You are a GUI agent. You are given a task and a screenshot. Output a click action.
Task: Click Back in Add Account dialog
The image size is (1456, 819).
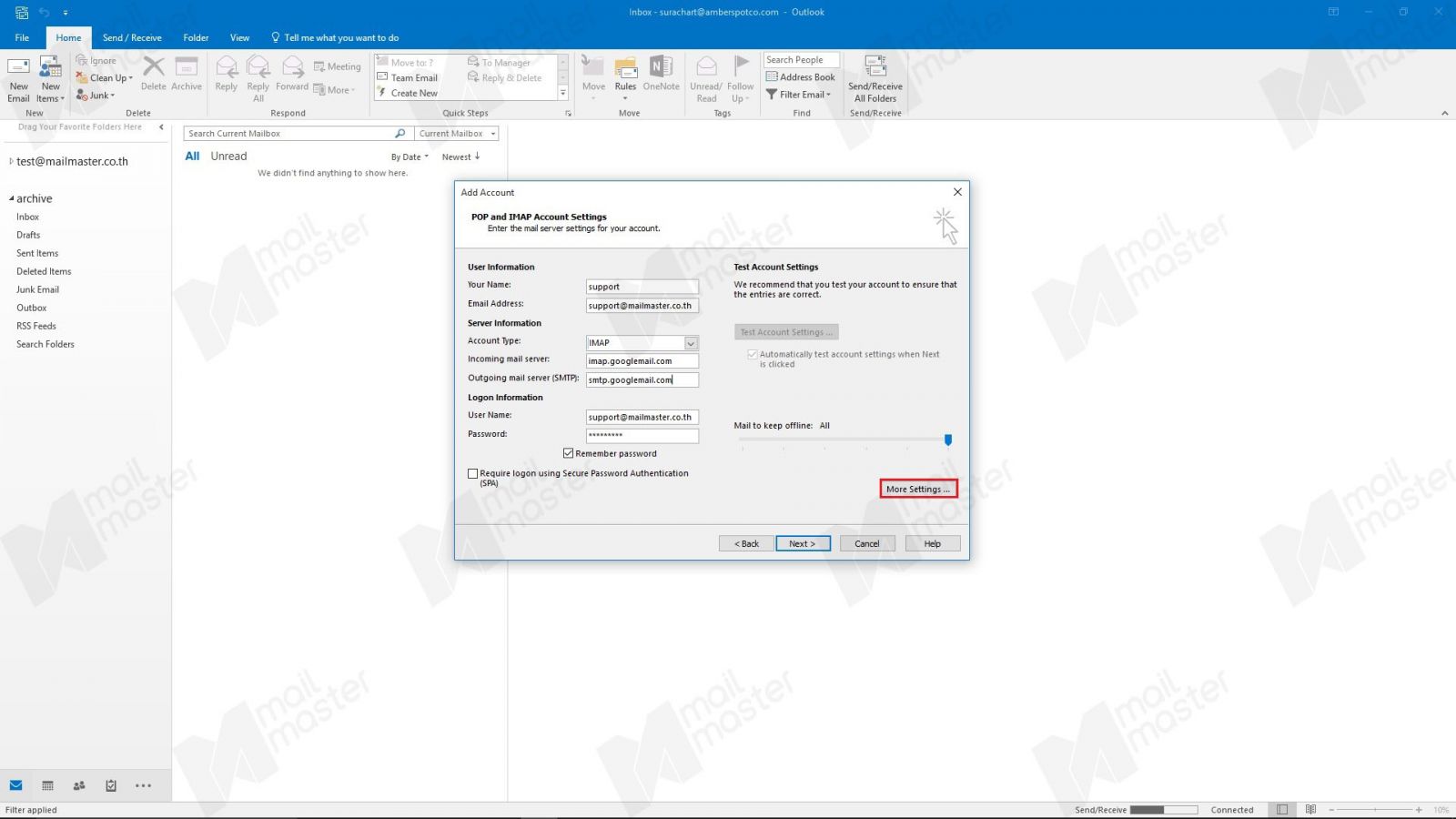click(746, 543)
